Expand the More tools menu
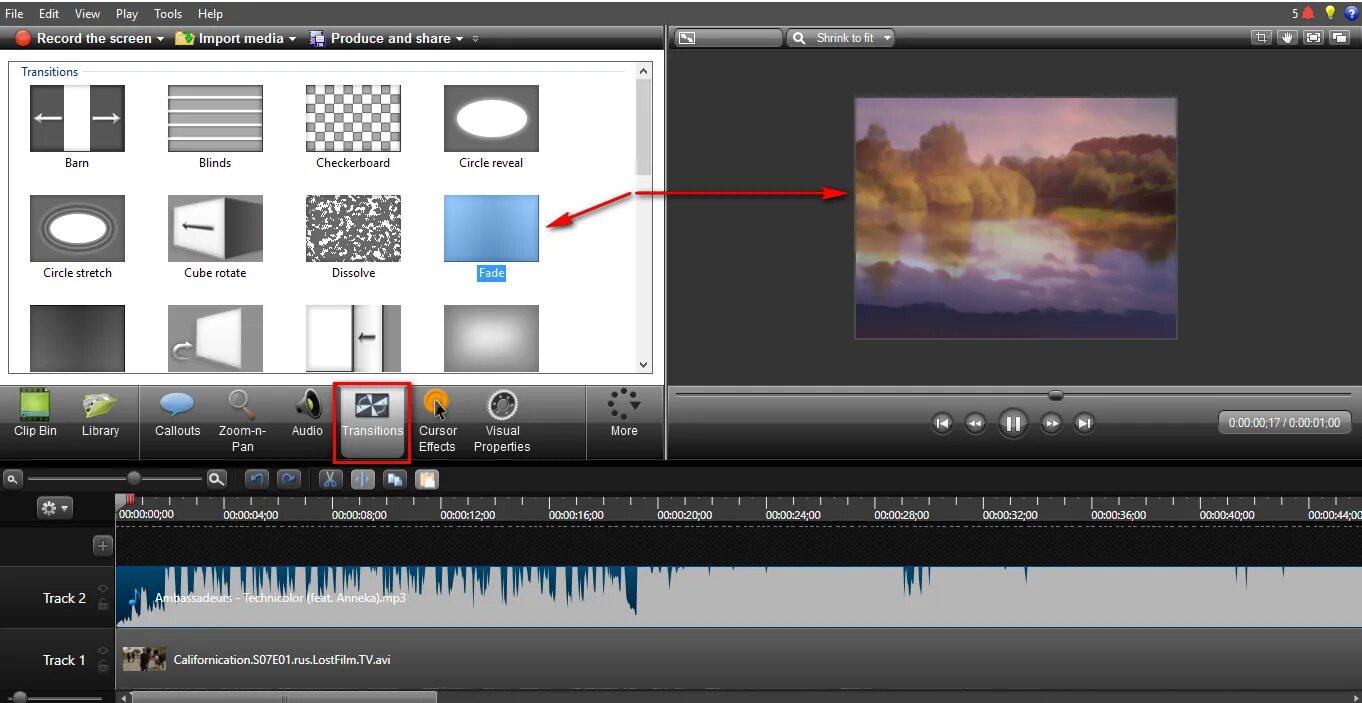 624,414
